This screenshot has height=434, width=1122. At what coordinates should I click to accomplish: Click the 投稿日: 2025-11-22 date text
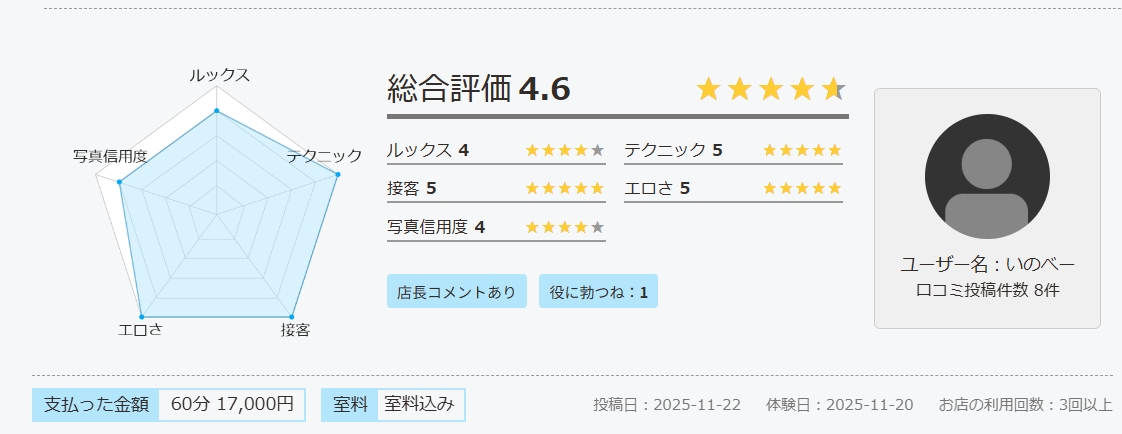click(667, 405)
